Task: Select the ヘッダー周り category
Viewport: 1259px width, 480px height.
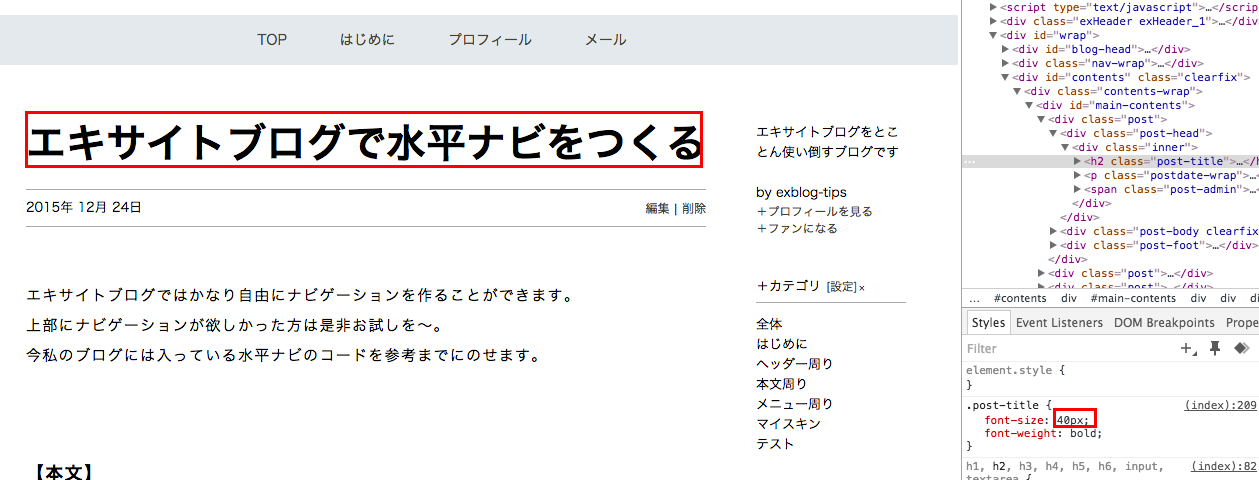Action: click(795, 364)
